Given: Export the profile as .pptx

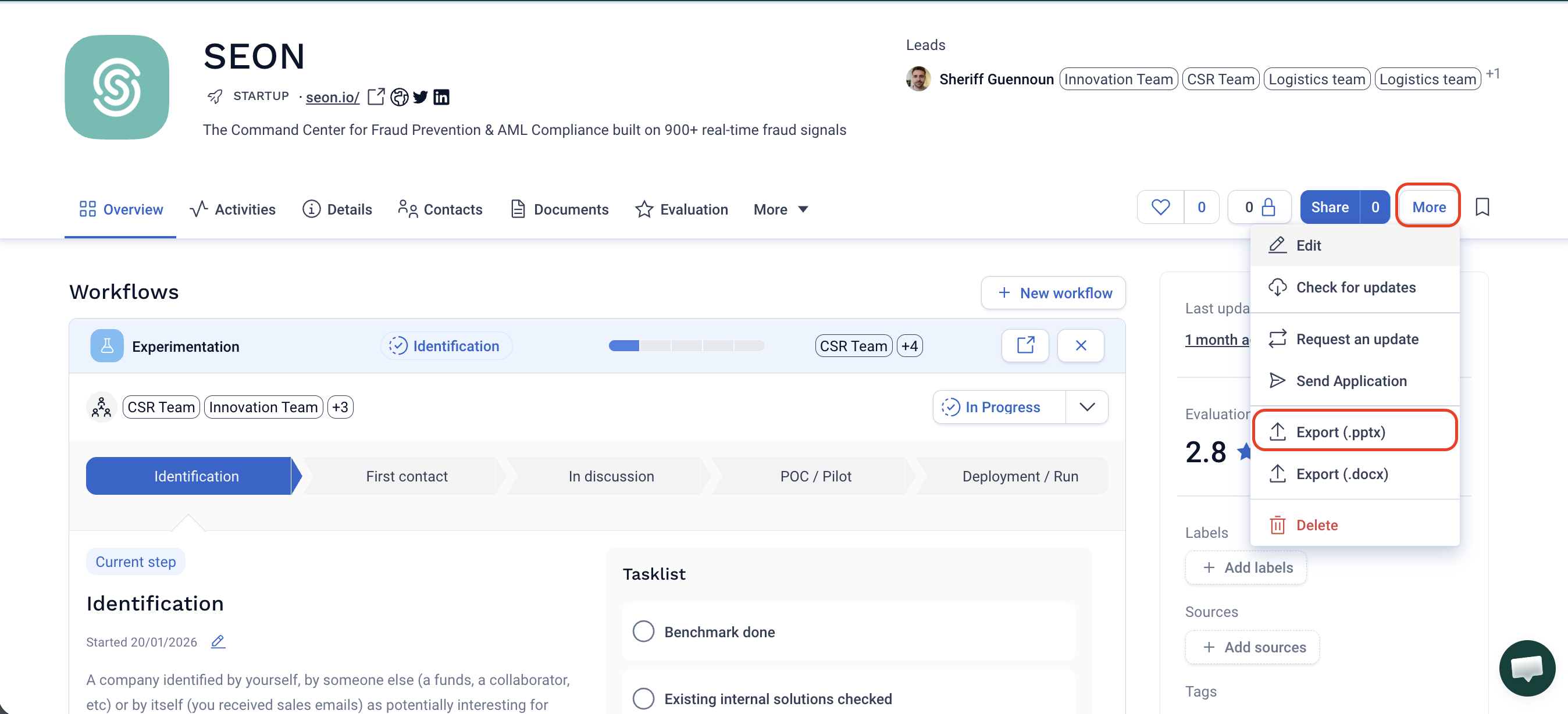Looking at the screenshot, I should [x=1355, y=432].
